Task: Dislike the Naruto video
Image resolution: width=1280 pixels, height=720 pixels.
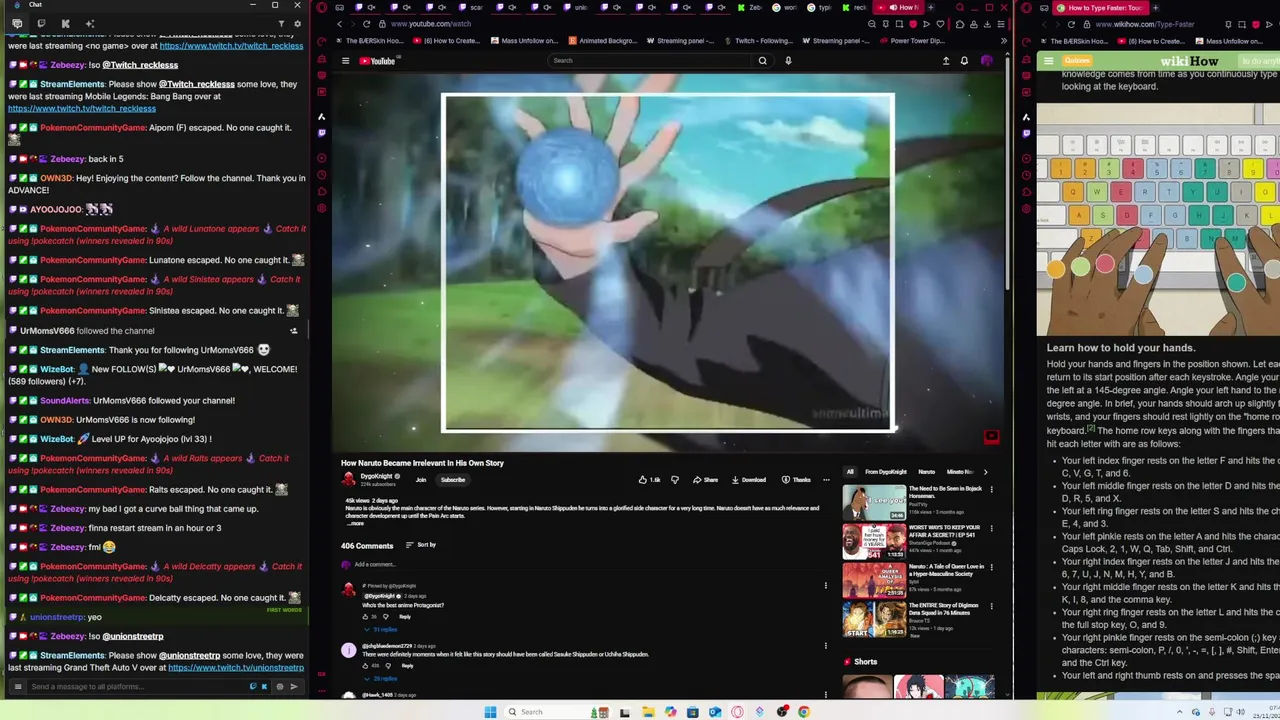Action: coord(674,480)
